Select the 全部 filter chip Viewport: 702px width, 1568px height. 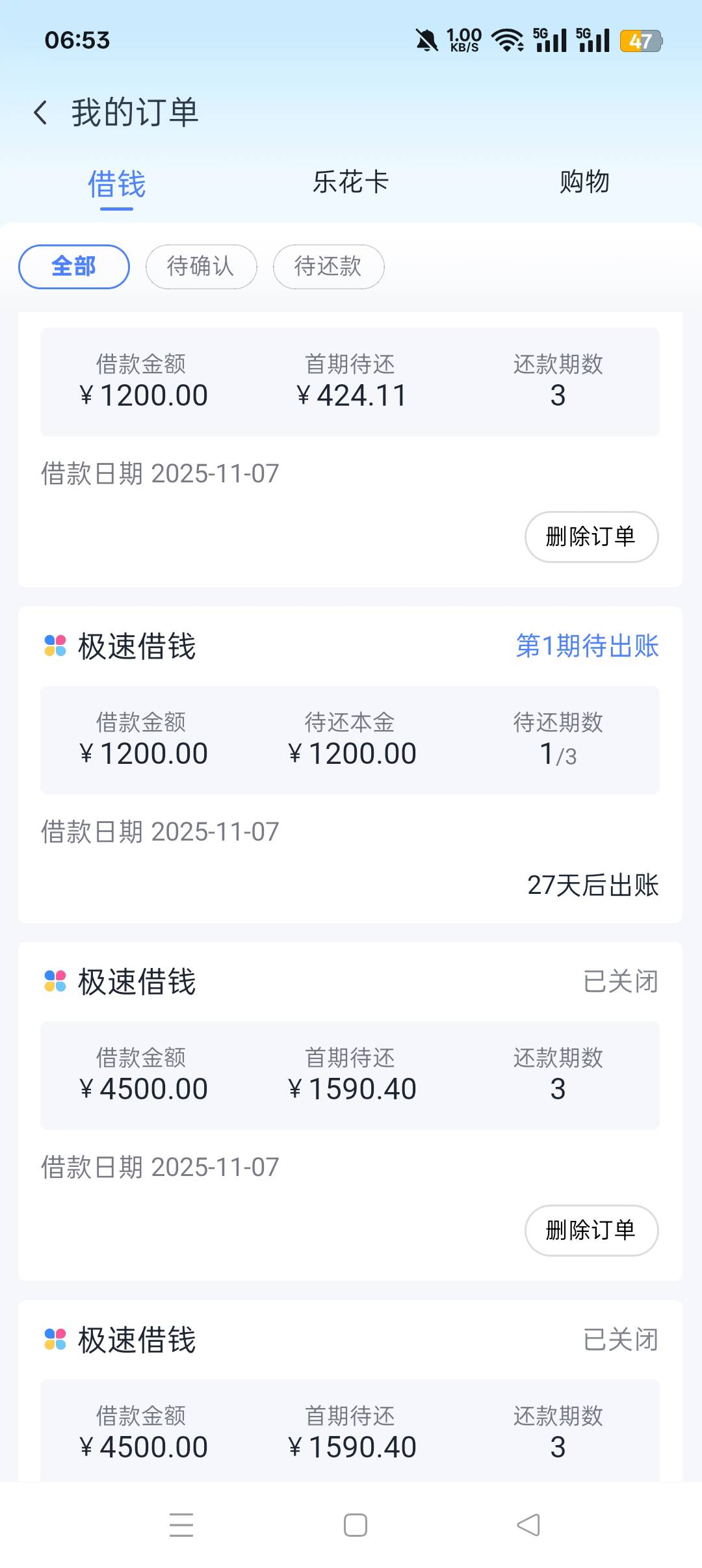[74, 267]
